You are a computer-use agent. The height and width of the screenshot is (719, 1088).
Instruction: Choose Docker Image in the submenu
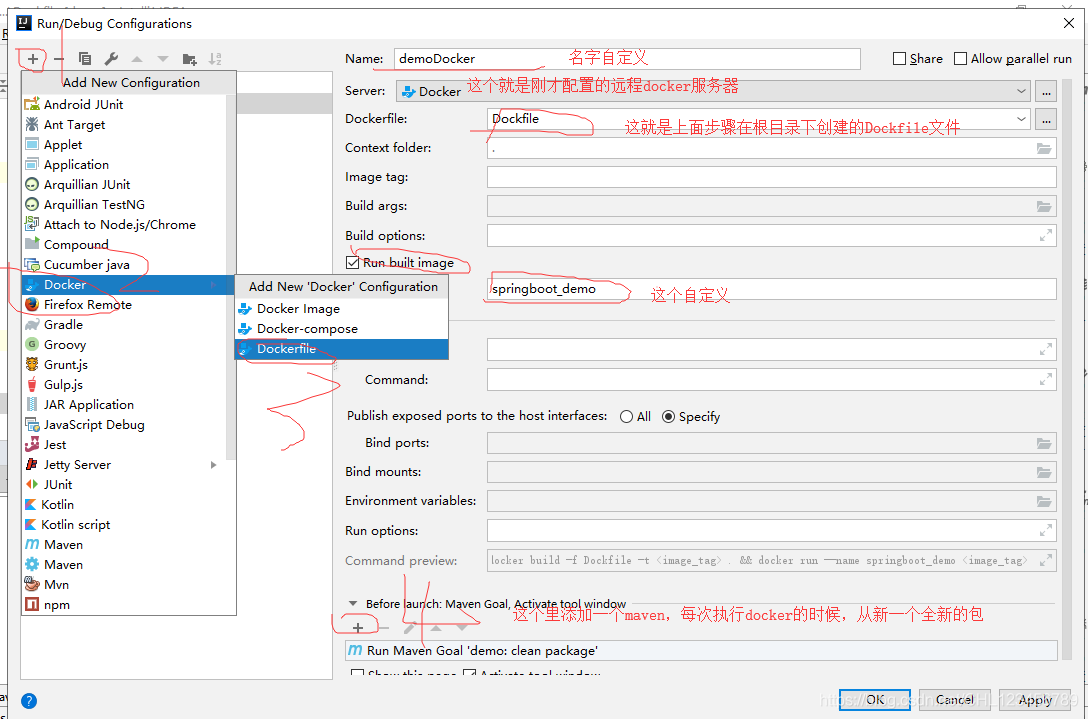[342, 309]
